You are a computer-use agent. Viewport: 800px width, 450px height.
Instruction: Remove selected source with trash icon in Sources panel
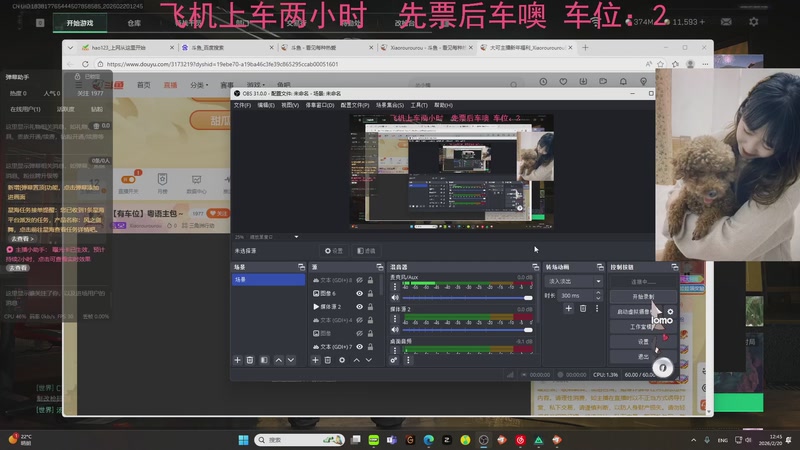click(328, 360)
